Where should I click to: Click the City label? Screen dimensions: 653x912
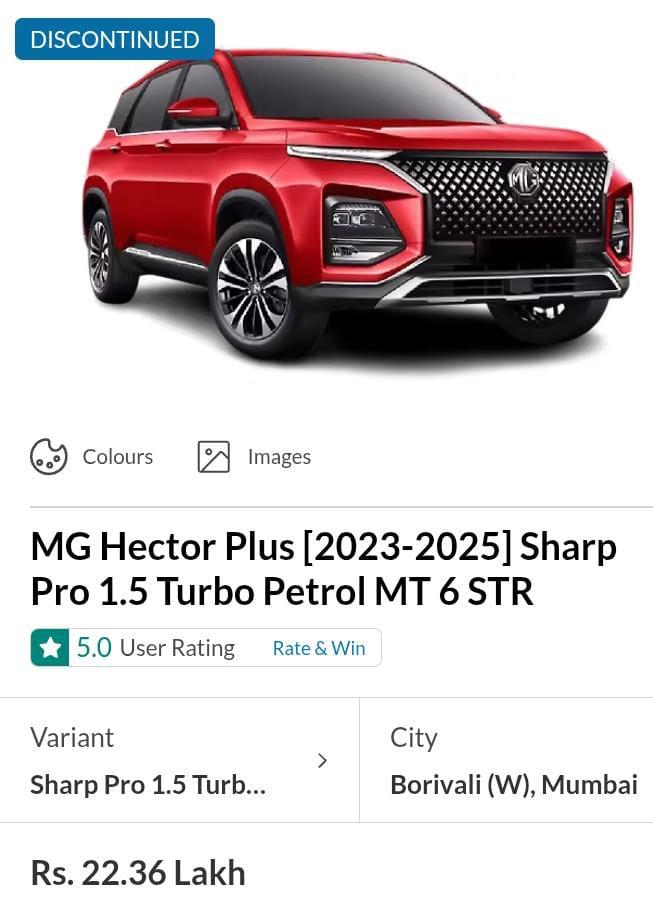[x=413, y=738]
